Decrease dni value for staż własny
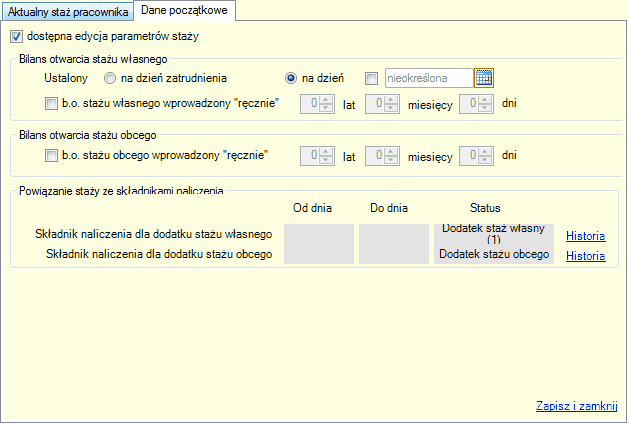Screen dimensions: 629x424 pos(485,108)
